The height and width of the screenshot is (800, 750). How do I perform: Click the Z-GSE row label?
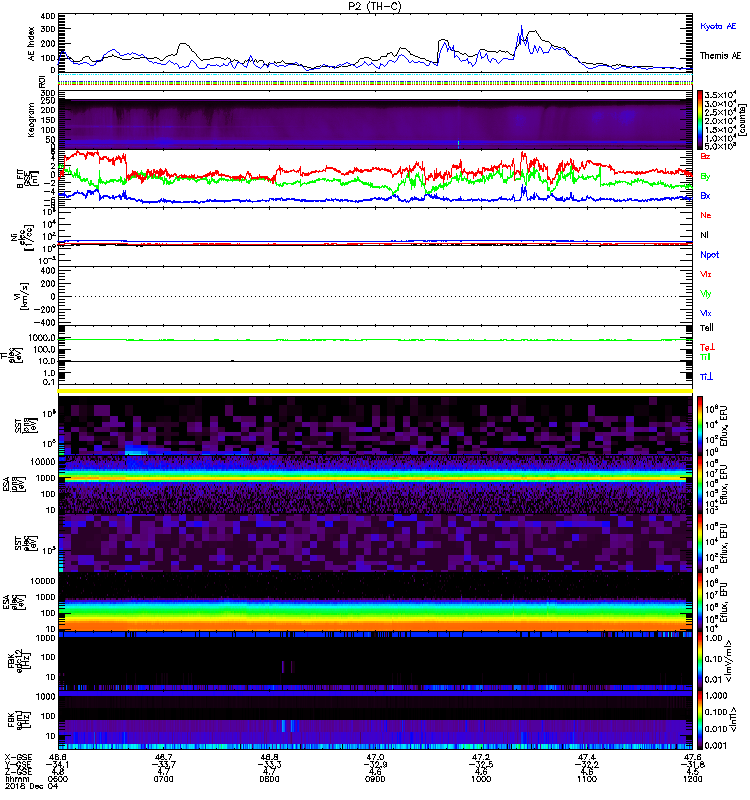pyautogui.click(x=18, y=771)
